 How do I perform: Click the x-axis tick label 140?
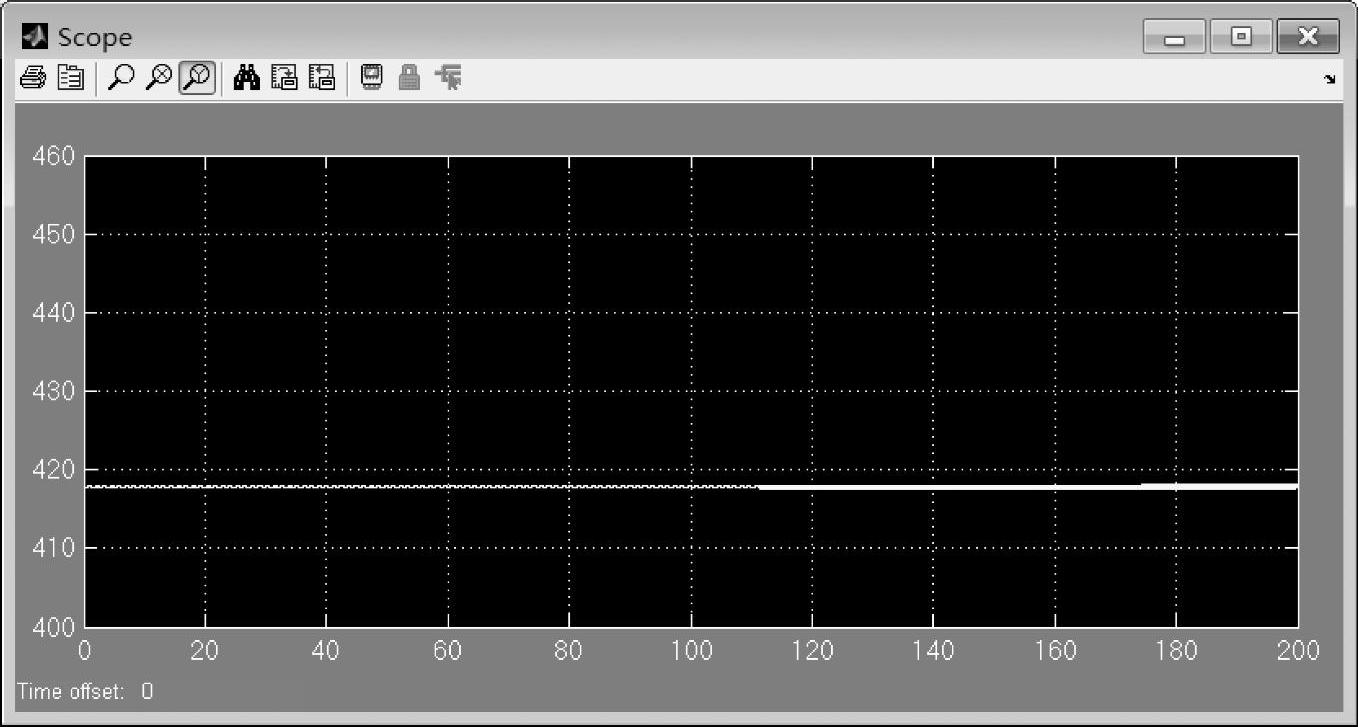tap(933, 652)
